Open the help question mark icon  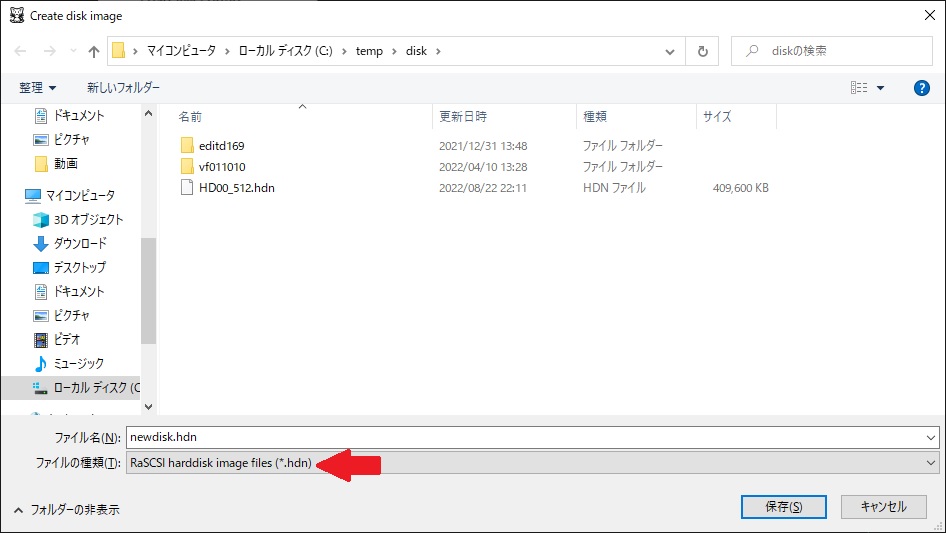922,88
